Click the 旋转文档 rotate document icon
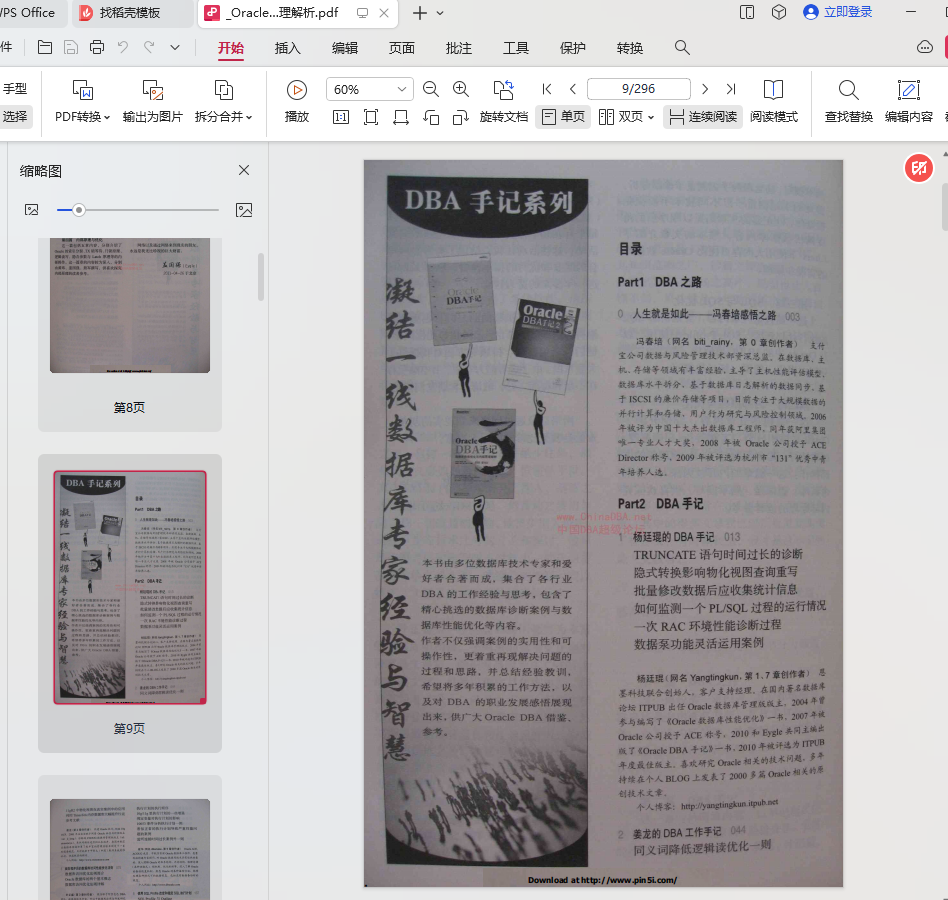Image resolution: width=948 pixels, height=900 pixels. coord(503,90)
